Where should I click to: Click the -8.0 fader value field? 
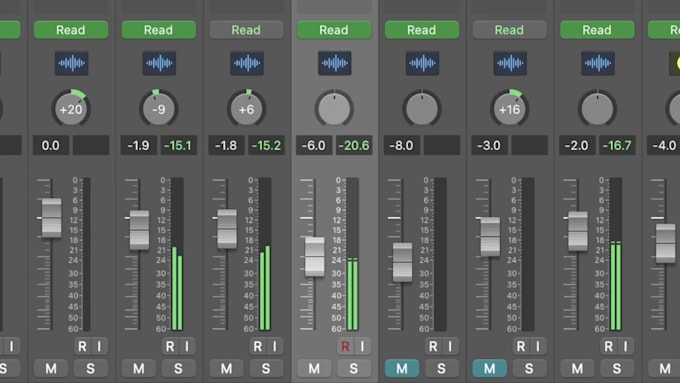click(402, 145)
